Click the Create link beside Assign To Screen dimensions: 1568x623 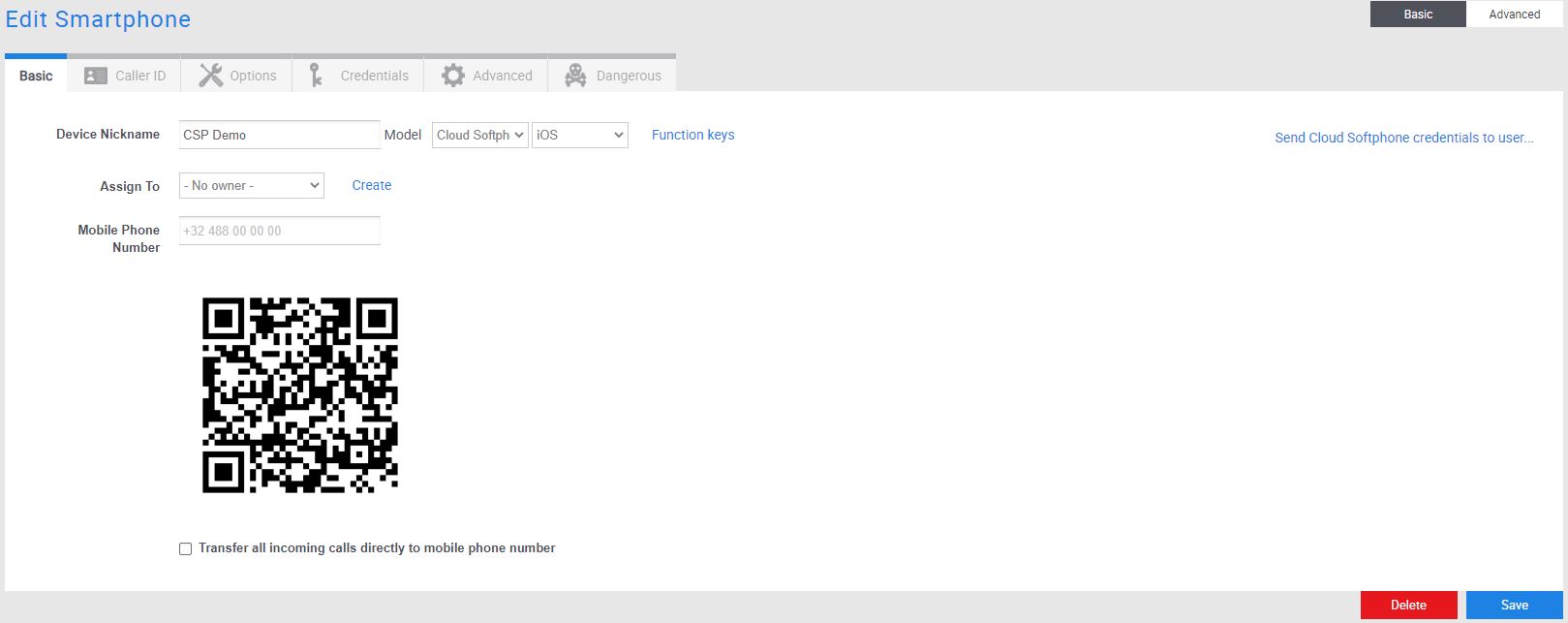(x=371, y=185)
